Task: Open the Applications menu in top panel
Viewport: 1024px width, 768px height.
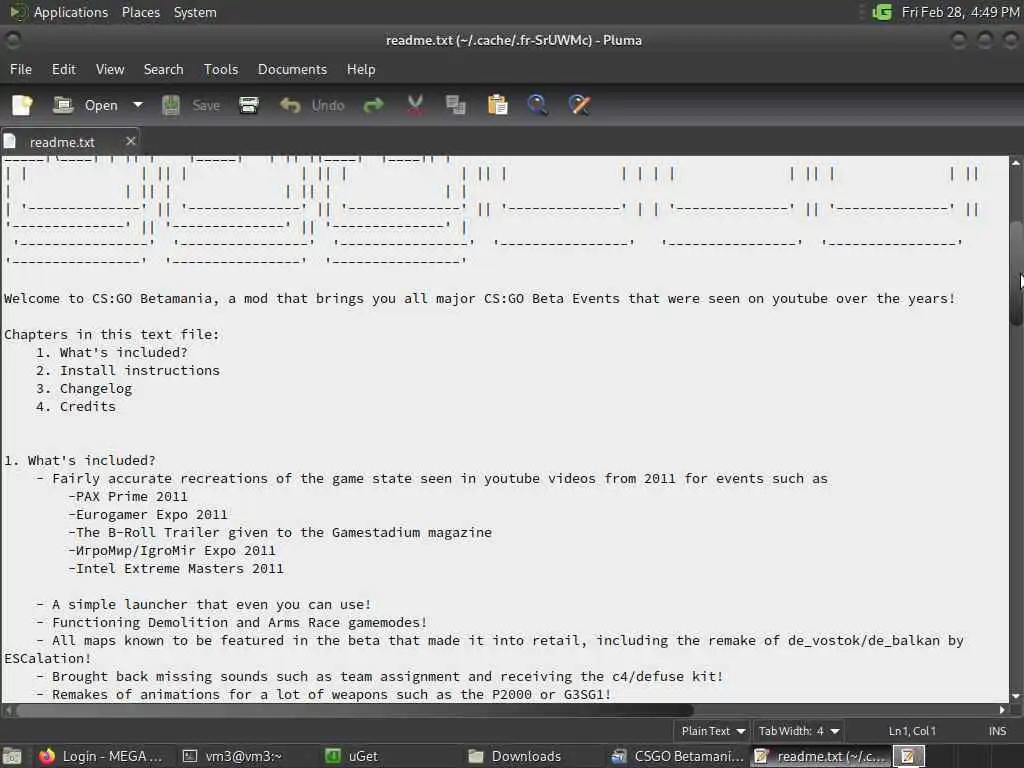Action: click(x=71, y=12)
